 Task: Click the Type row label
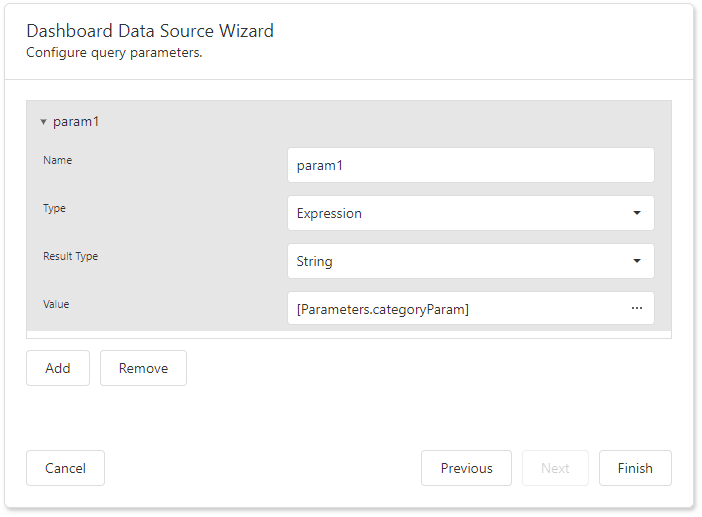pyautogui.click(x=54, y=208)
